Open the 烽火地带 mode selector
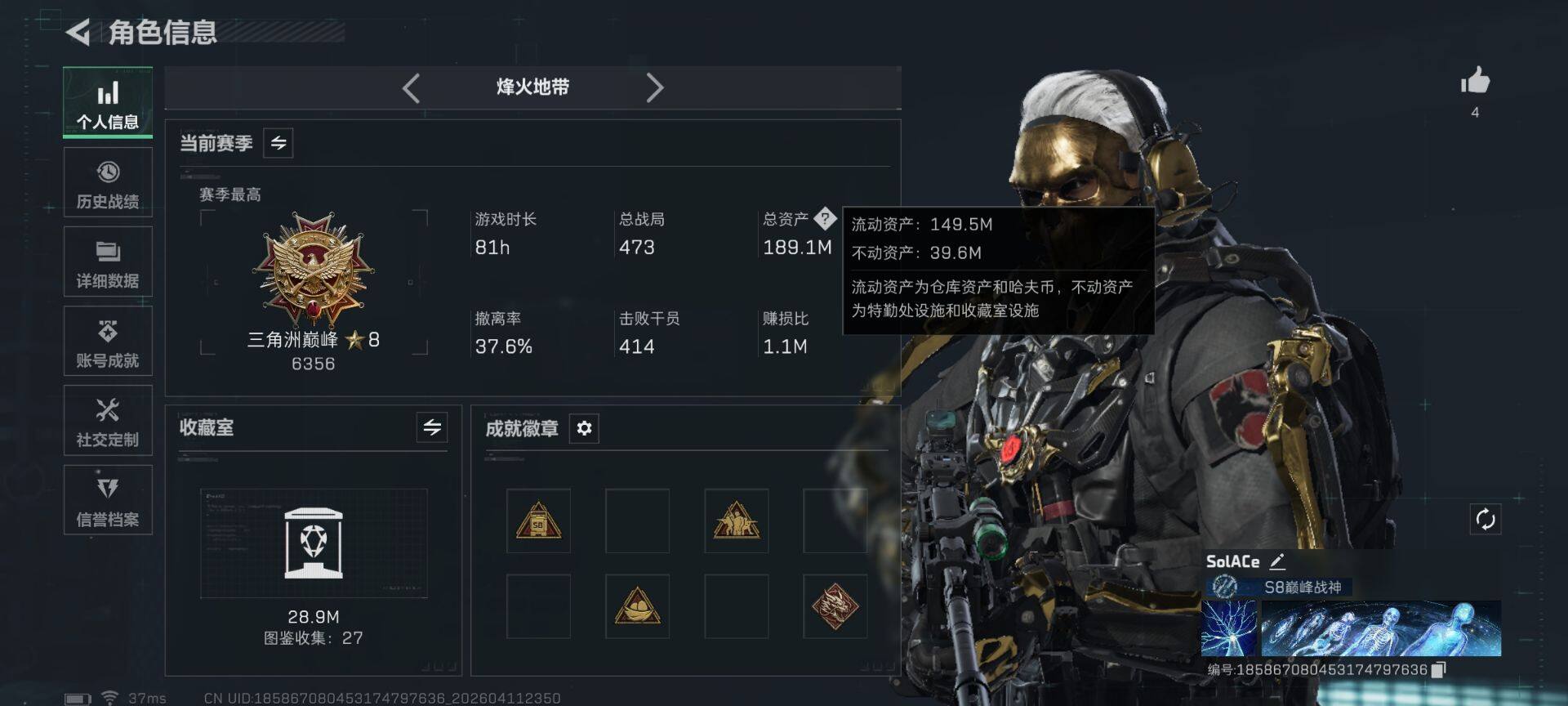 pos(532,87)
